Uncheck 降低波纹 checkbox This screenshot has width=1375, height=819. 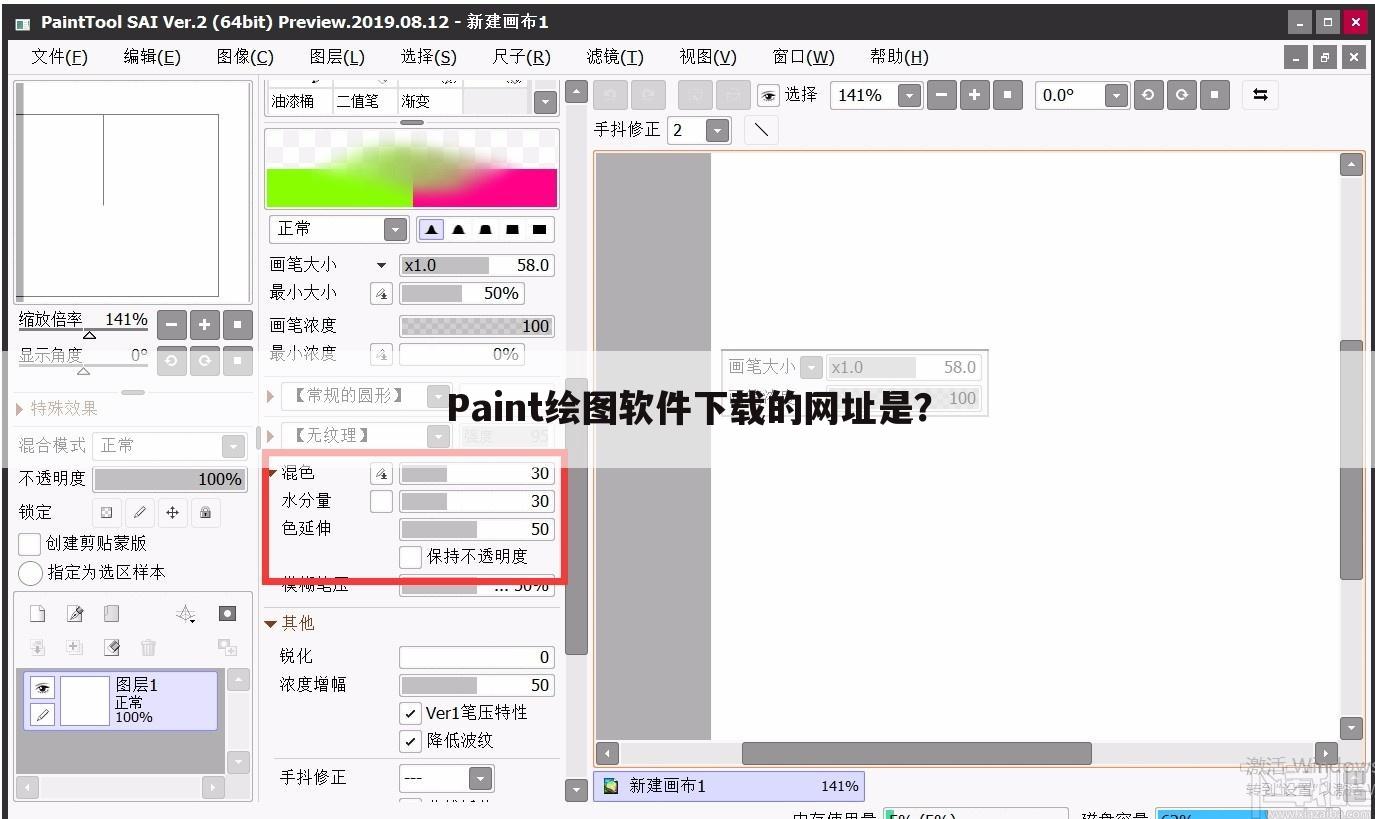(x=410, y=741)
